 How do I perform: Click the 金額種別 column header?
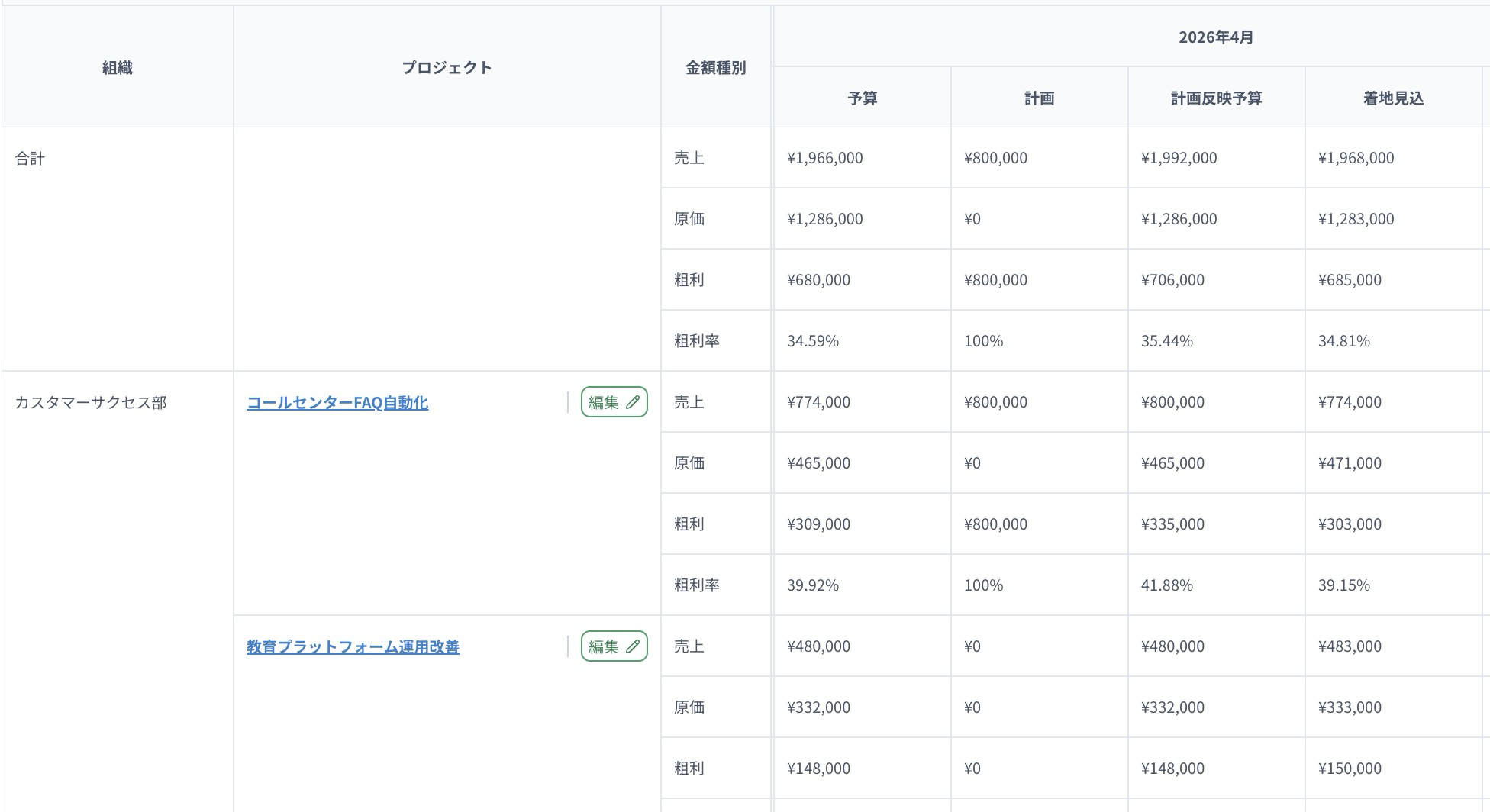tap(716, 67)
